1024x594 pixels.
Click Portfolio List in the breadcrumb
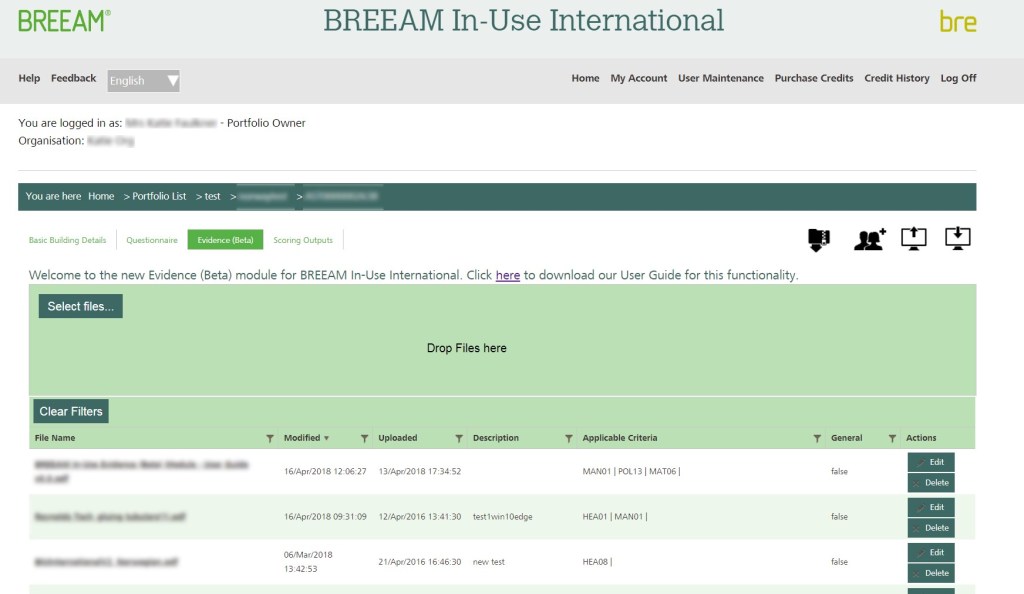(x=159, y=196)
